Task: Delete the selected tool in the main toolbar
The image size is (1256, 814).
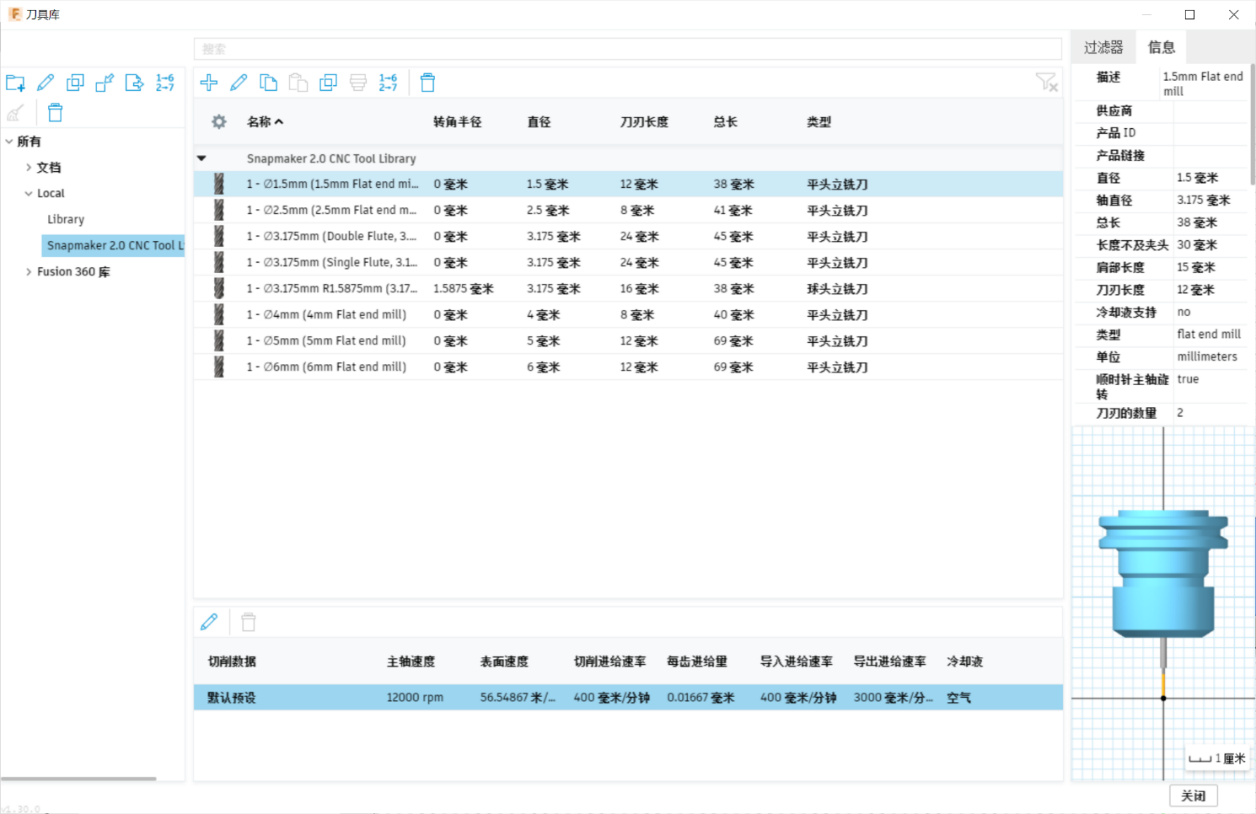Action: pos(428,83)
